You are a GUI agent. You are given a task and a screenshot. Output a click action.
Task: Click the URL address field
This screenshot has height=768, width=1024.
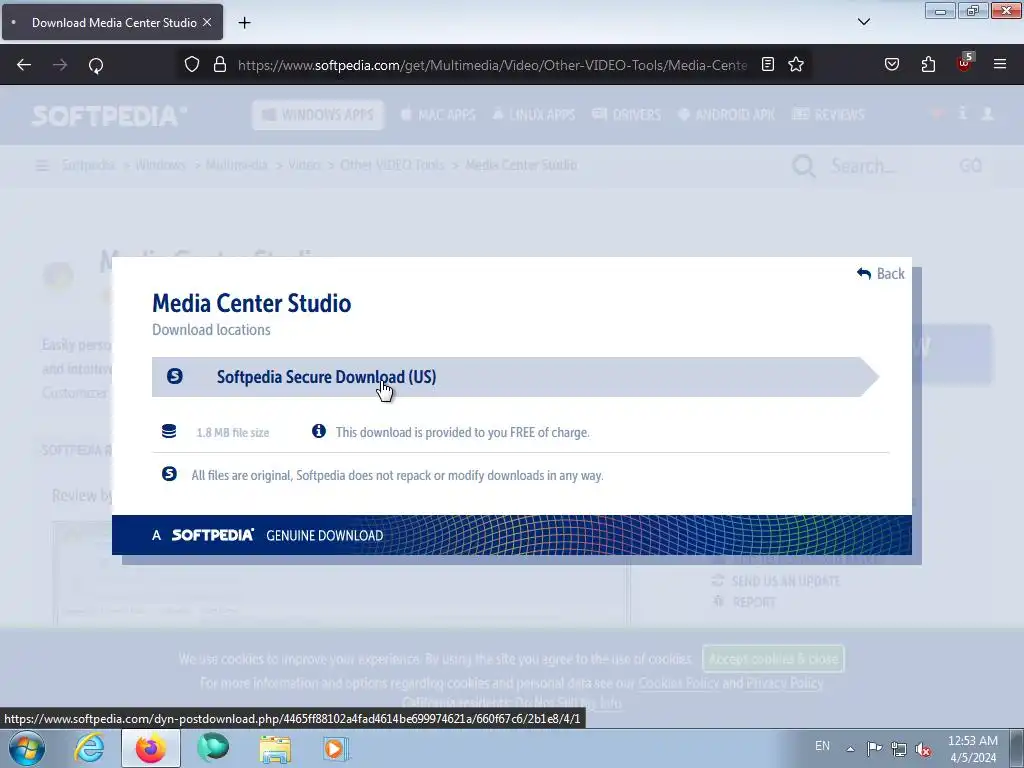click(492, 65)
